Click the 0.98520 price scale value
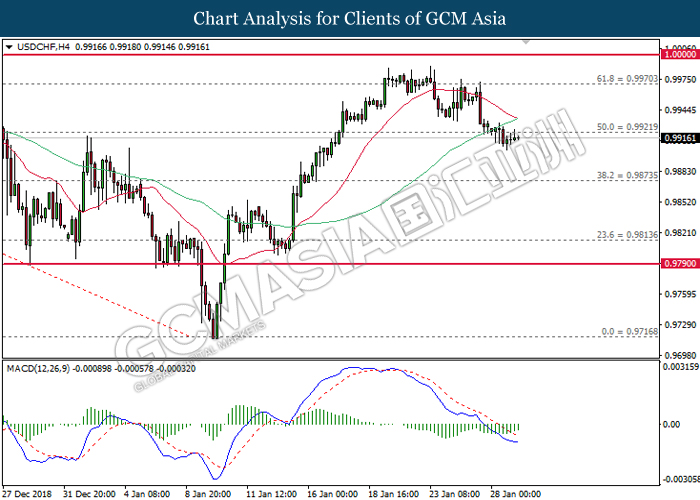 [x=680, y=202]
